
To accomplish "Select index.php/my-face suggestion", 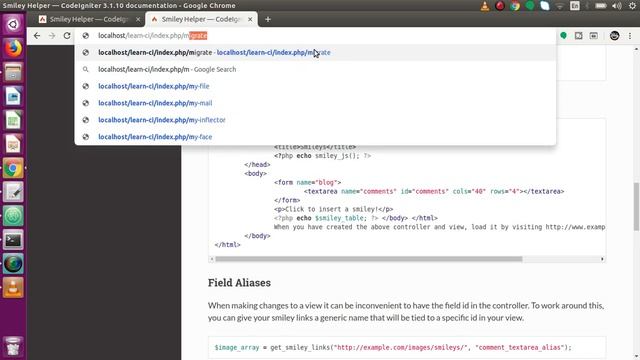I will (x=315, y=137).
